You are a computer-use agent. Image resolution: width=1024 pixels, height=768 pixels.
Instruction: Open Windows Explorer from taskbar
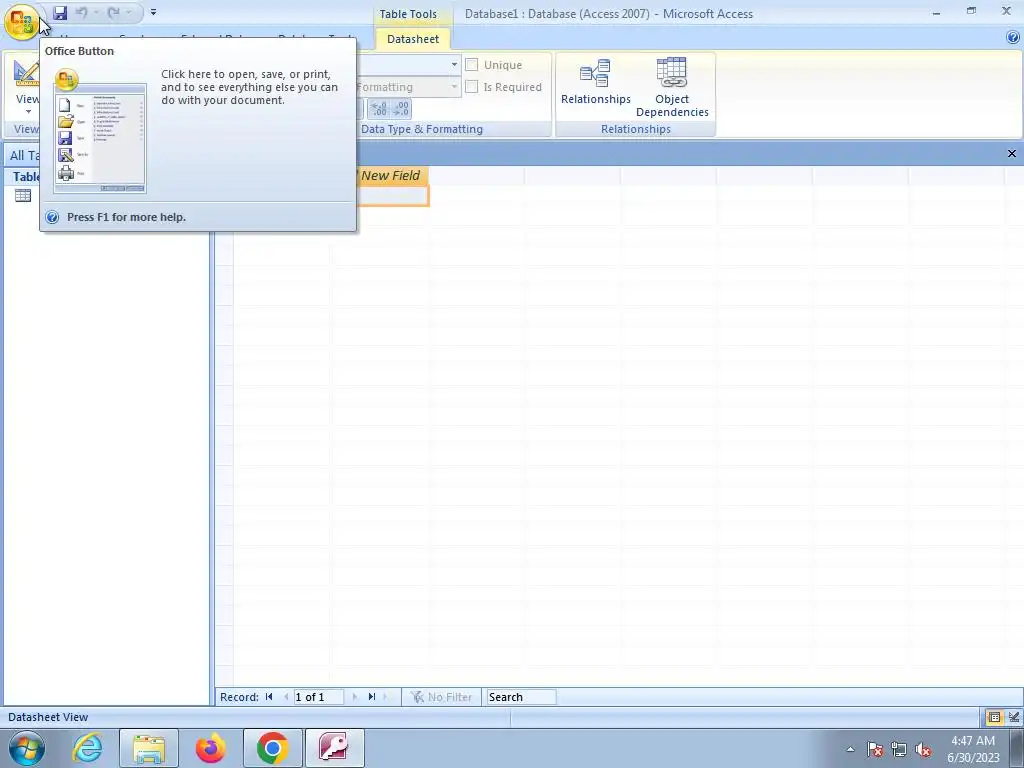tap(149, 748)
